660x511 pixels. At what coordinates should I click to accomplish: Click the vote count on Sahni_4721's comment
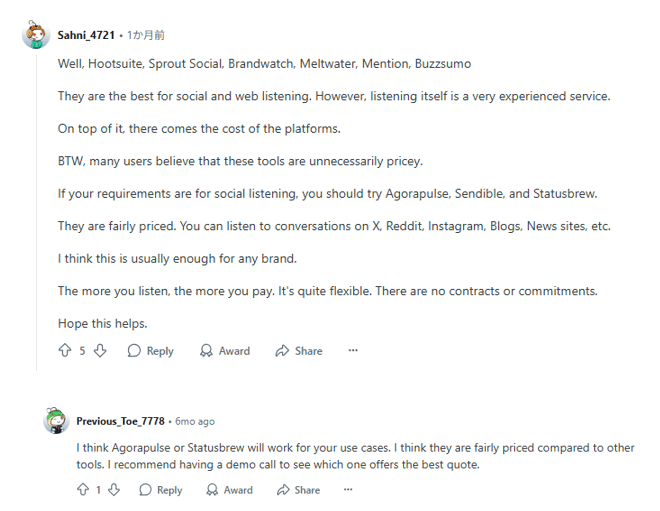point(82,351)
